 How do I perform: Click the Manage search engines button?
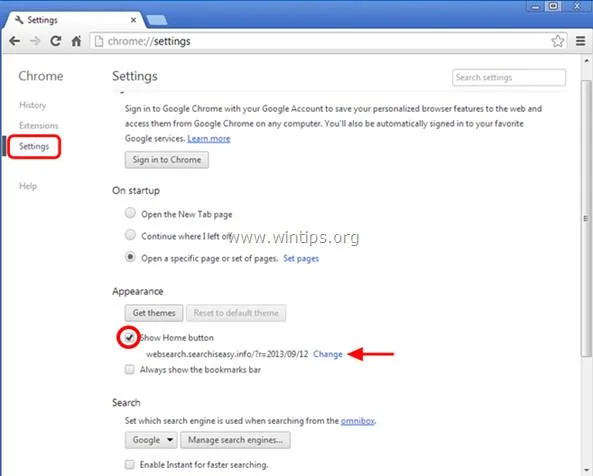pos(235,440)
